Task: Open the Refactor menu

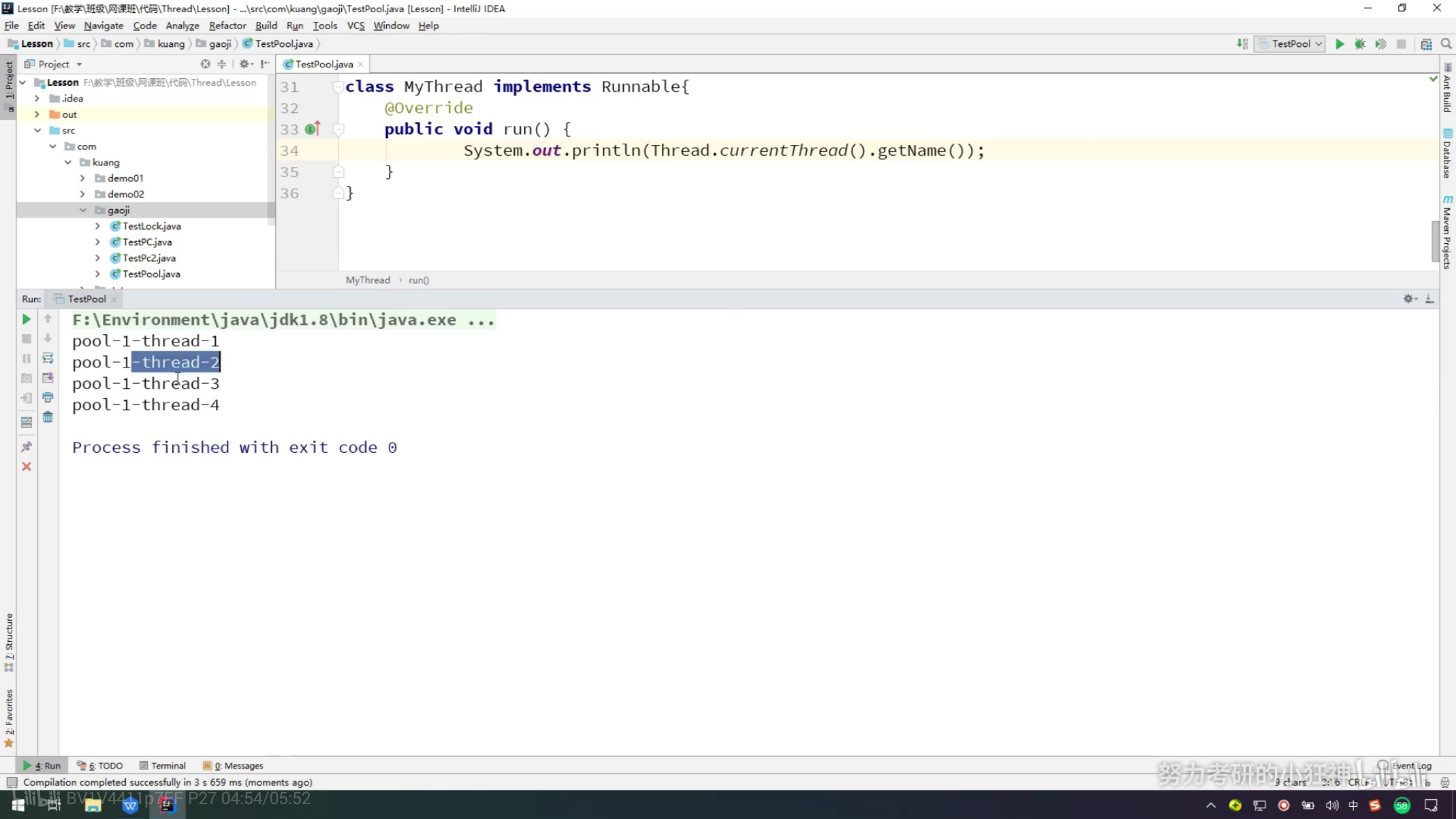Action: (227, 26)
